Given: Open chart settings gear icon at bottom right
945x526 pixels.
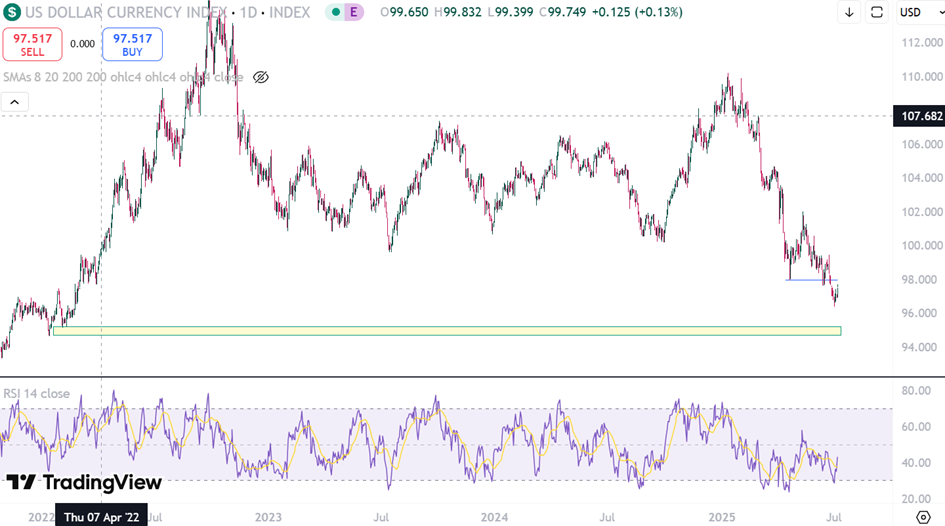Looking at the screenshot, I should [923, 517].
